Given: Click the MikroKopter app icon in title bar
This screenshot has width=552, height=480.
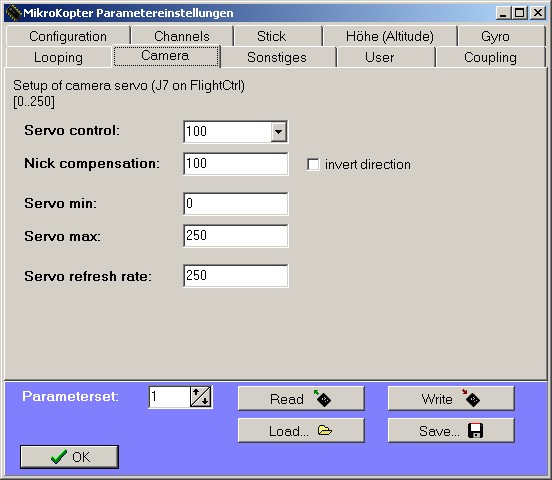Looking at the screenshot, I should 13,13.
